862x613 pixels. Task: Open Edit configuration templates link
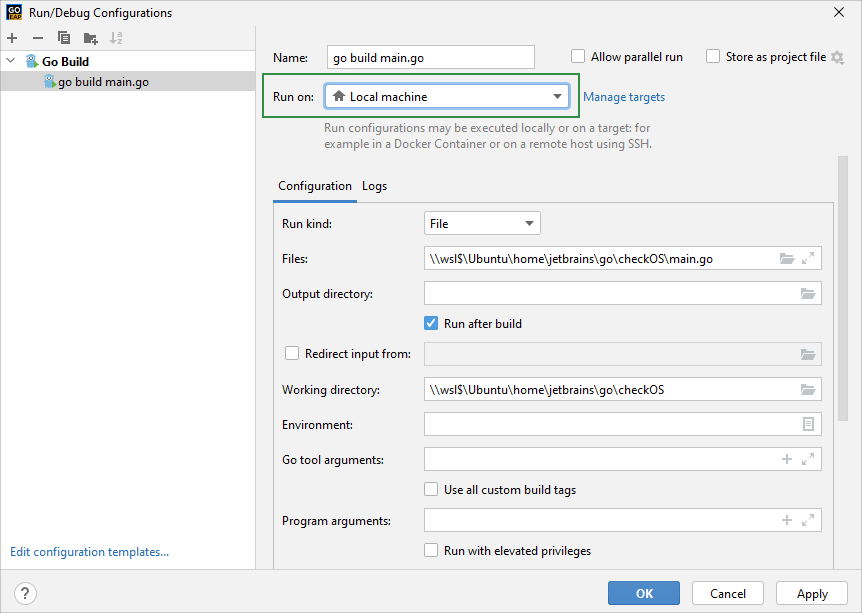(x=90, y=551)
